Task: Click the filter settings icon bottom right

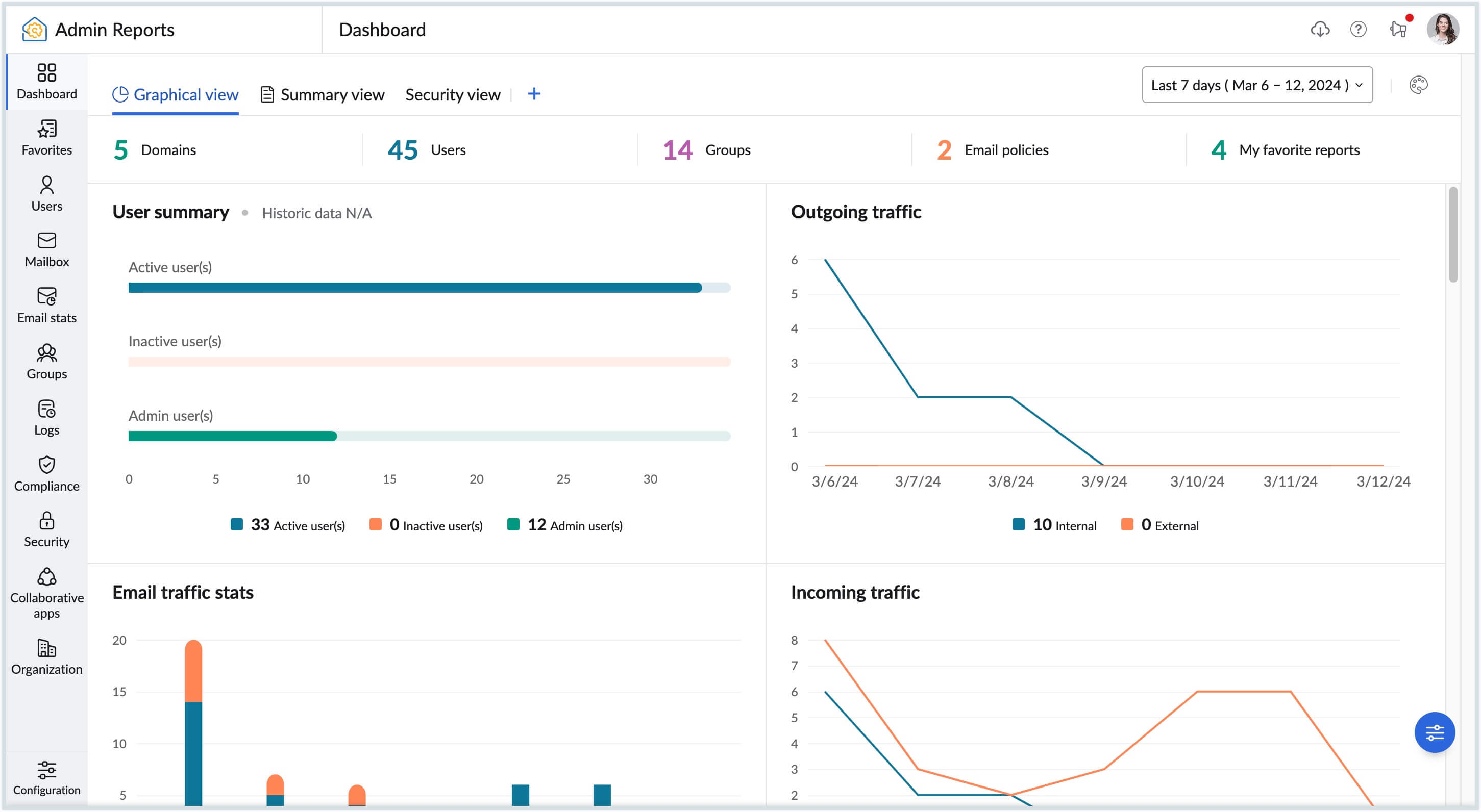Action: click(1435, 731)
